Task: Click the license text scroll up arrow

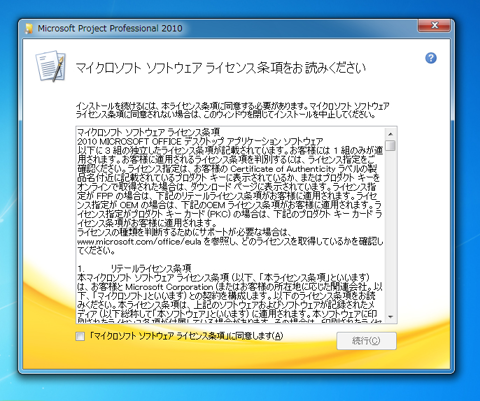Action: [391, 134]
